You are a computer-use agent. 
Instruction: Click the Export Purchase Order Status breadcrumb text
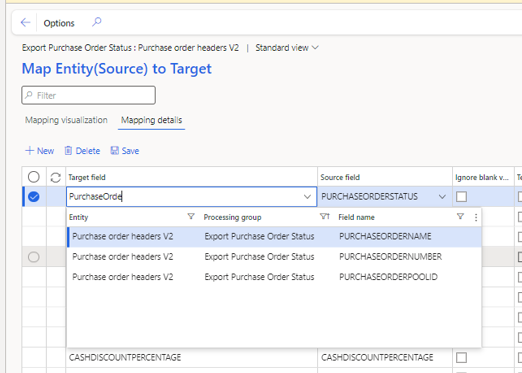click(x=77, y=48)
